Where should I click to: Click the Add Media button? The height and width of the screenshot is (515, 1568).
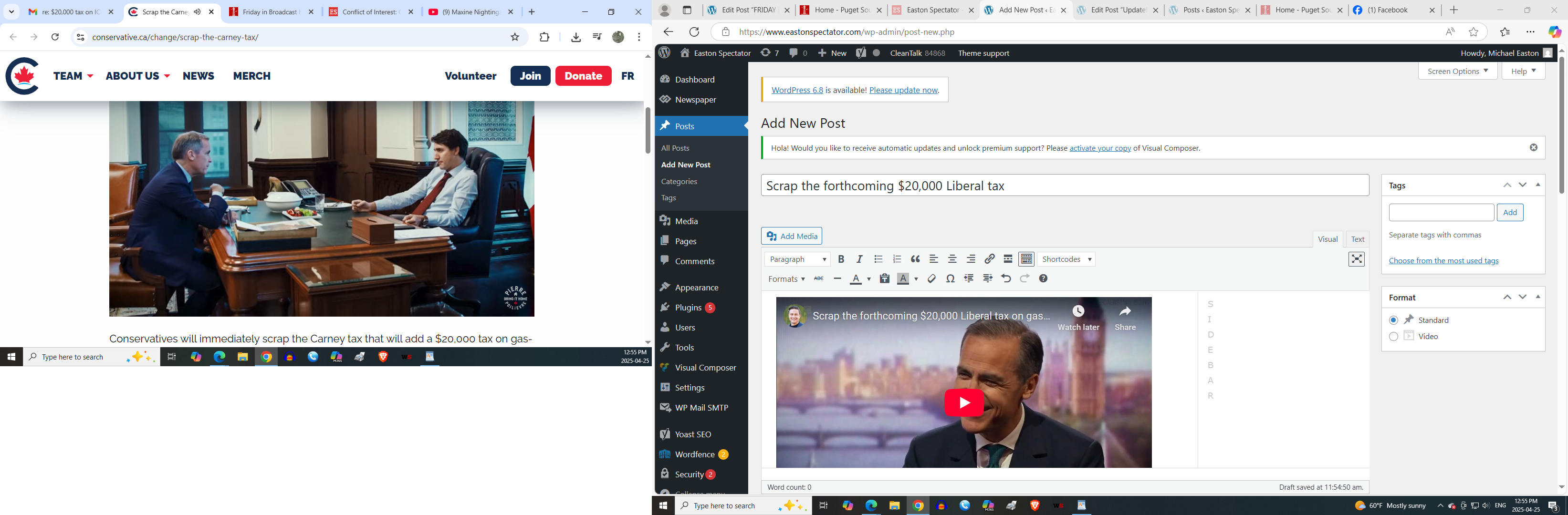click(x=791, y=236)
